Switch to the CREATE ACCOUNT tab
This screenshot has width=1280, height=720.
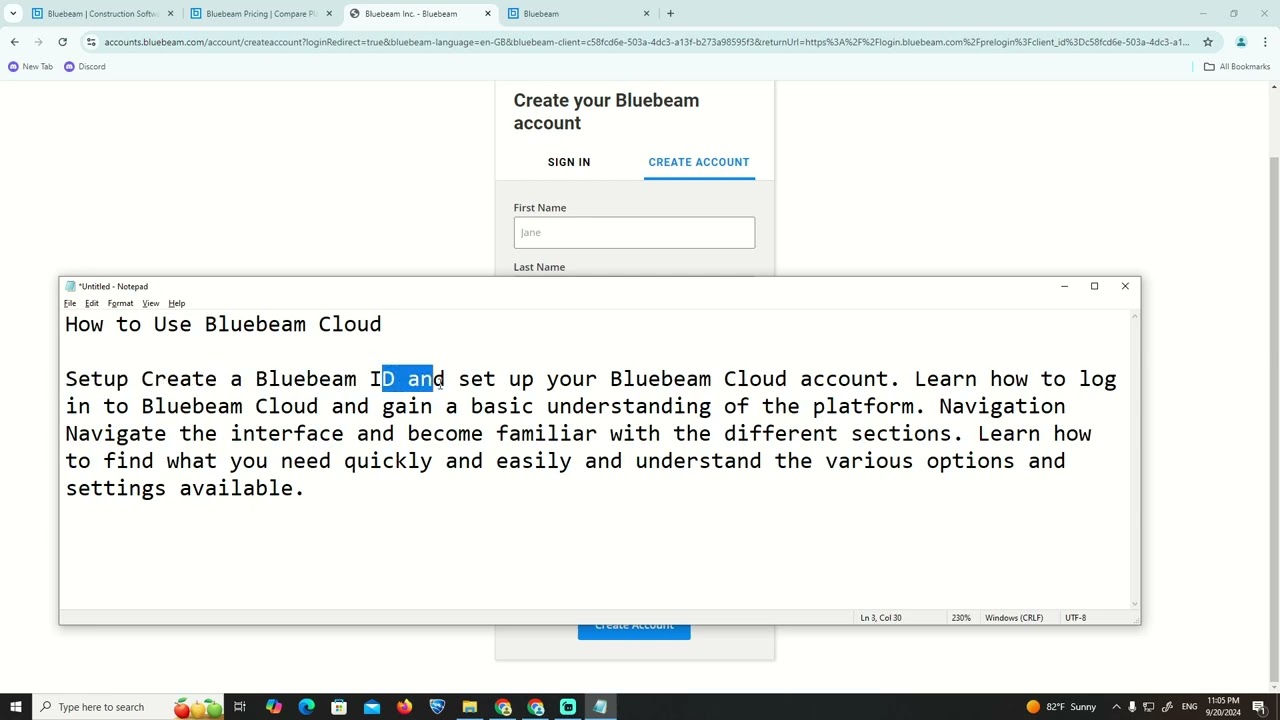point(699,162)
